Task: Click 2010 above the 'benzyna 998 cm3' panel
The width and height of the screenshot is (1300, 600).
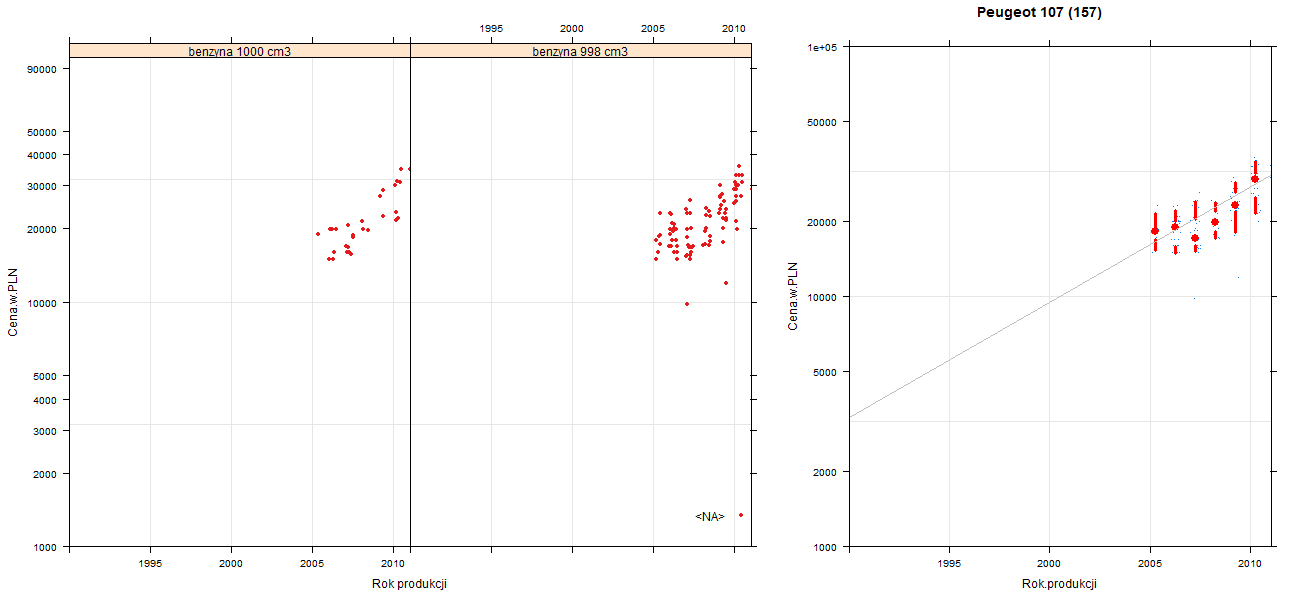Action: 735,29
